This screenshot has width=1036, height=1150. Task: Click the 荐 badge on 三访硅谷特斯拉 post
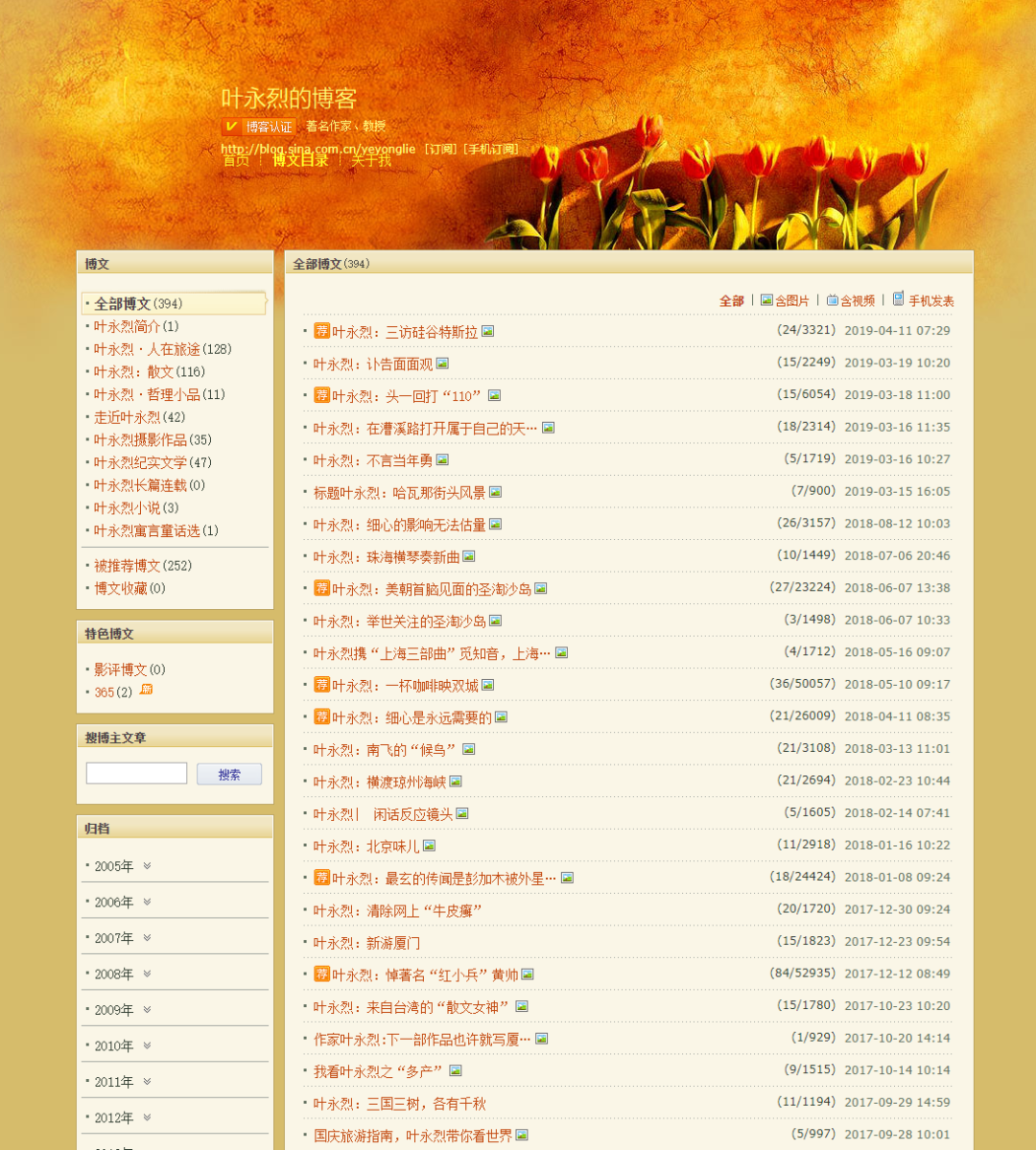pyautogui.click(x=321, y=331)
